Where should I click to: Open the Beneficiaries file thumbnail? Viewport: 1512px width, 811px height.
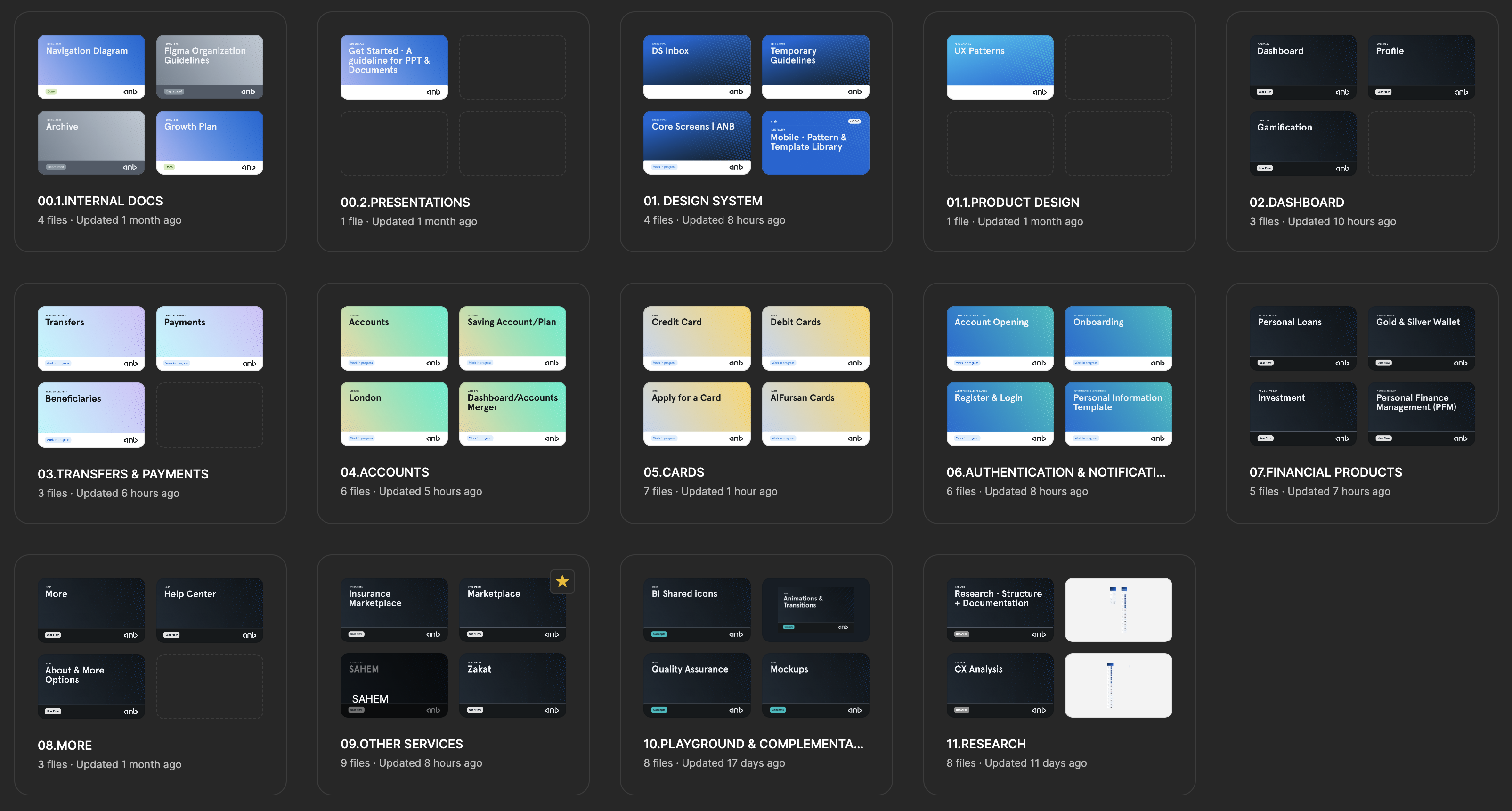click(x=91, y=414)
